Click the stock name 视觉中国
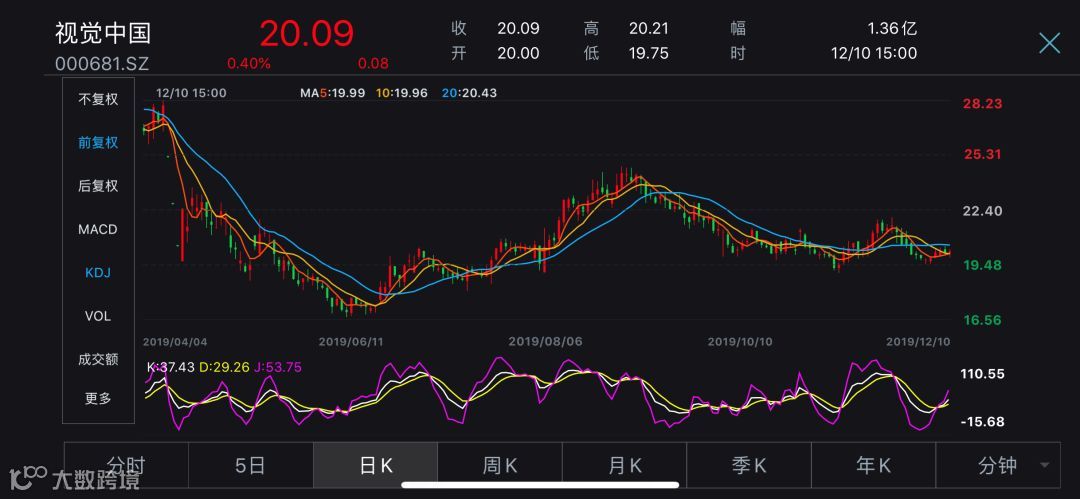 tap(103, 33)
